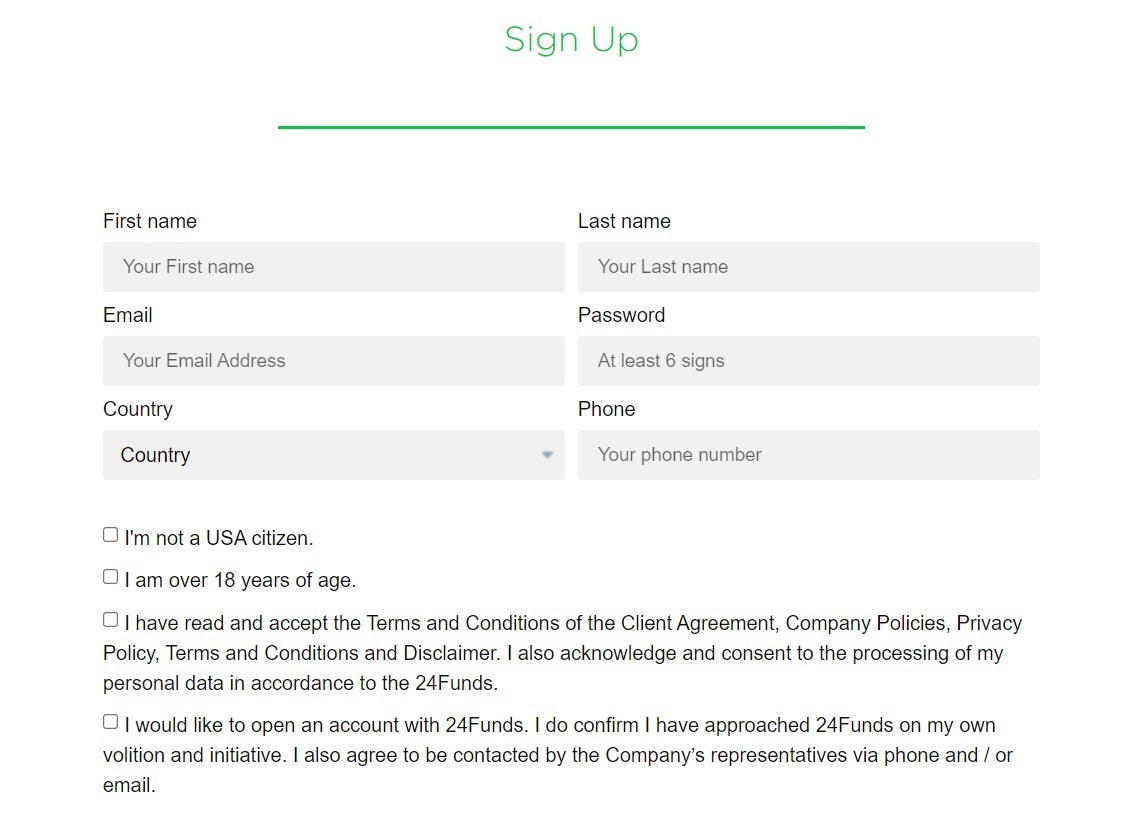Click the "Last name" field label
This screenshot has height=819, width=1145.
pyautogui.click(x=624, y=221)
